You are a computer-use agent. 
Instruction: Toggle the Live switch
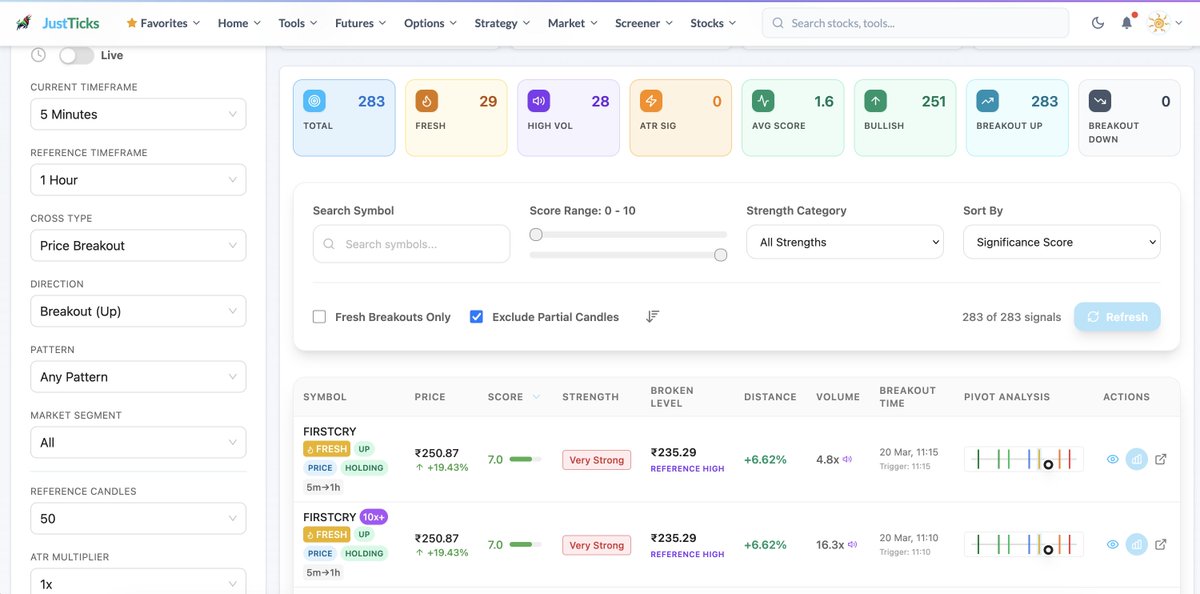[77, 55]
